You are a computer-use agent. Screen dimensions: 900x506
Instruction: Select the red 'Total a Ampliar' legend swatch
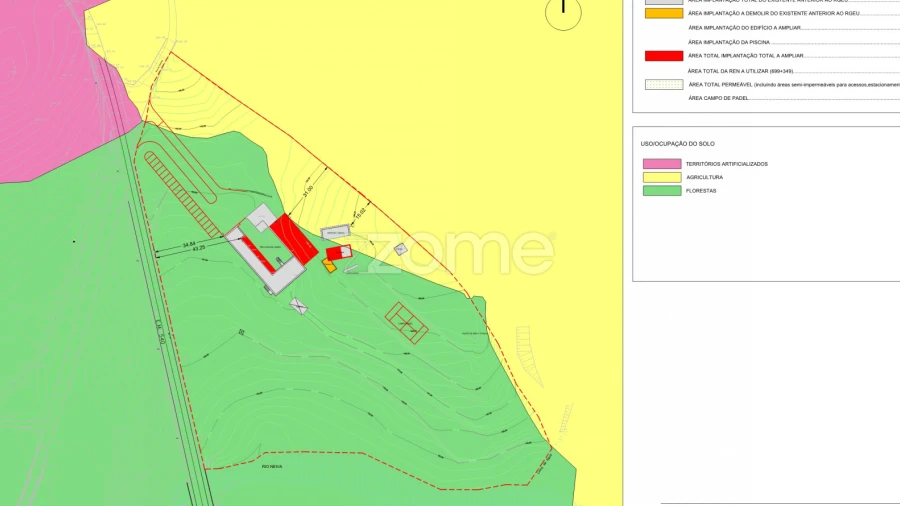[663, 56]
